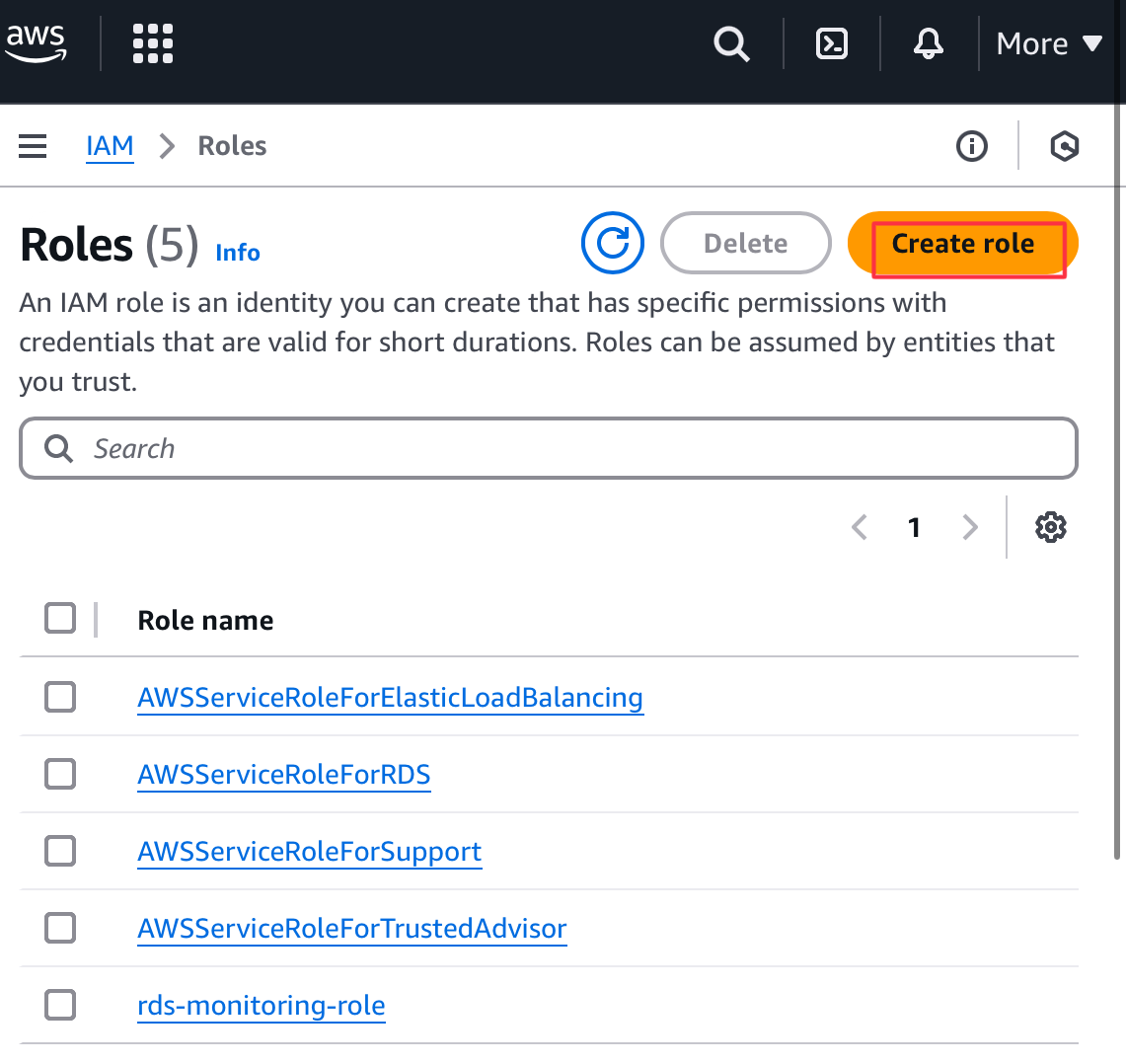Click the AWS logo home icon
This screenshot has width=1126, height=1064.
(37, 42)
